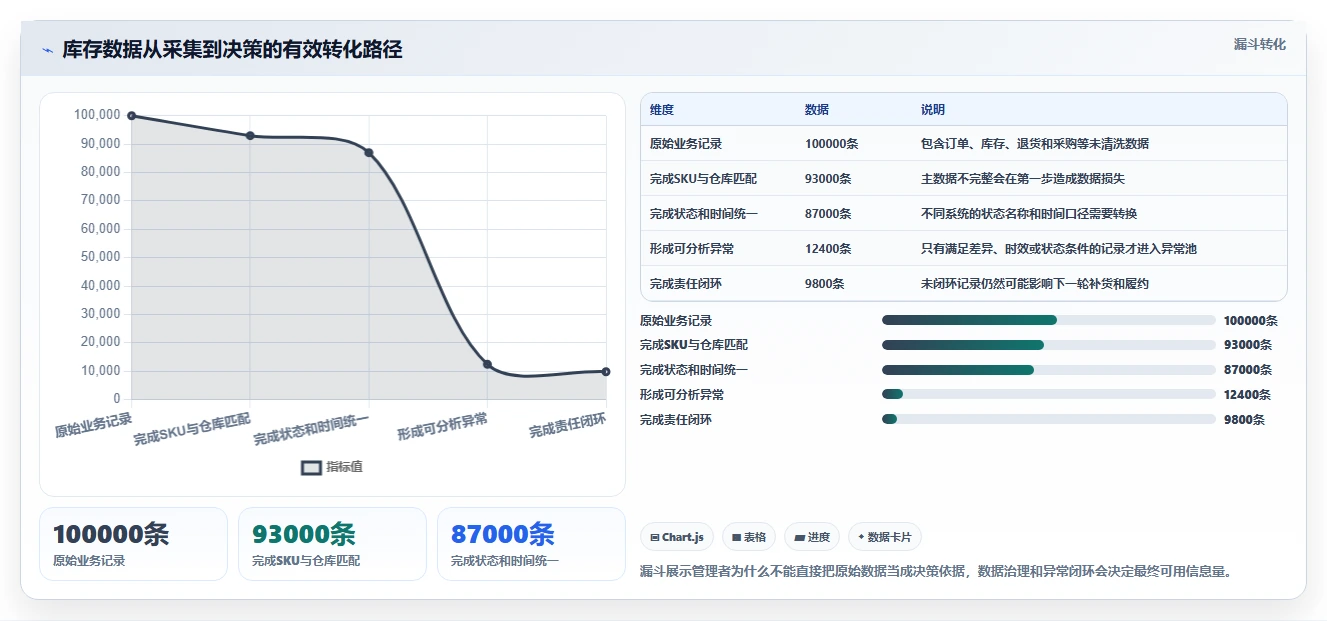Screen dimensions: 1327x621
Task: Click the 9800条 value beside its progress bar
Action: pyautogui.click(x=1244, y=420)
